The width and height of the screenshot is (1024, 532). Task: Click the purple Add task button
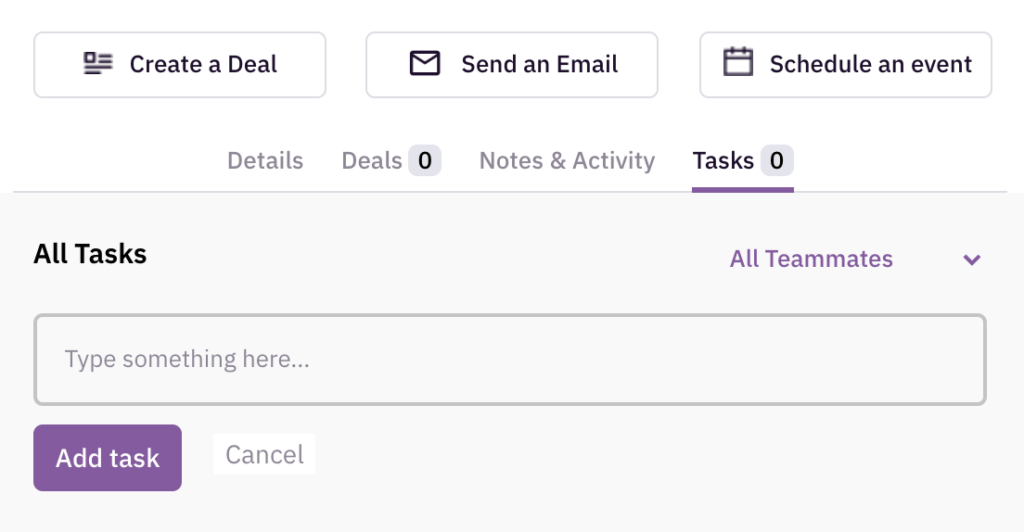coord(108,458)
